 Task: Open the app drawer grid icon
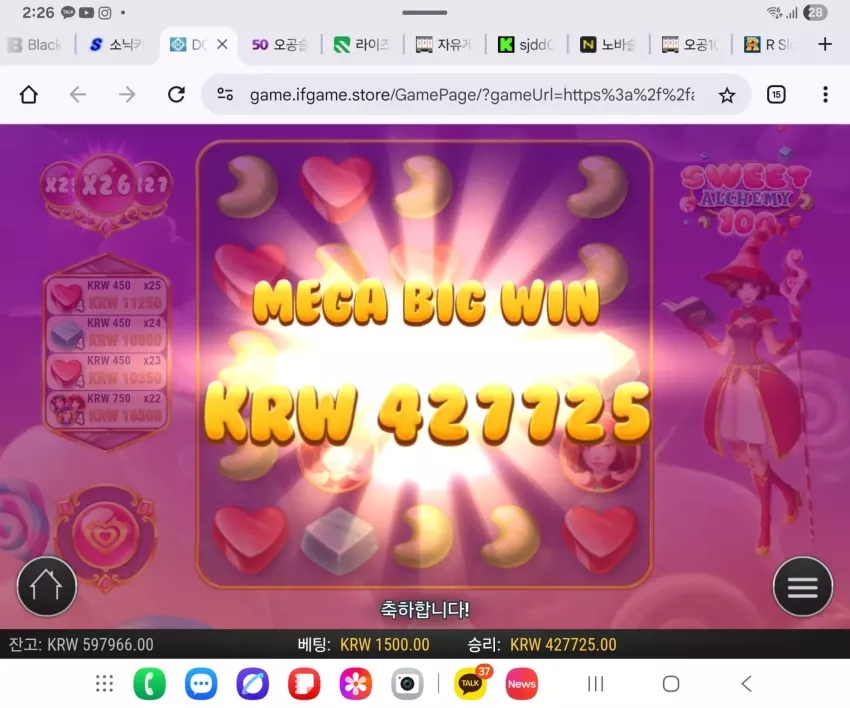tap(104, 684)
